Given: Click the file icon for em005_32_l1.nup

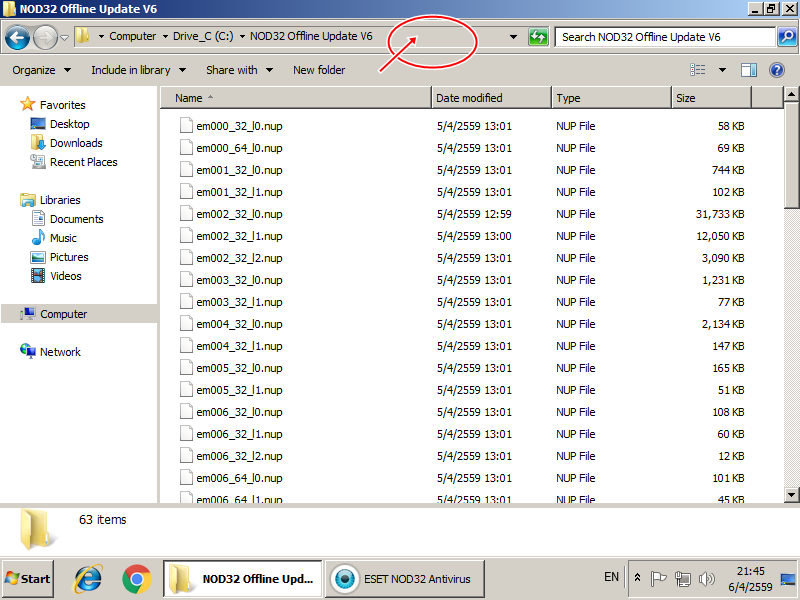Looking at the screenshot, I should click(x=186, y=390).
